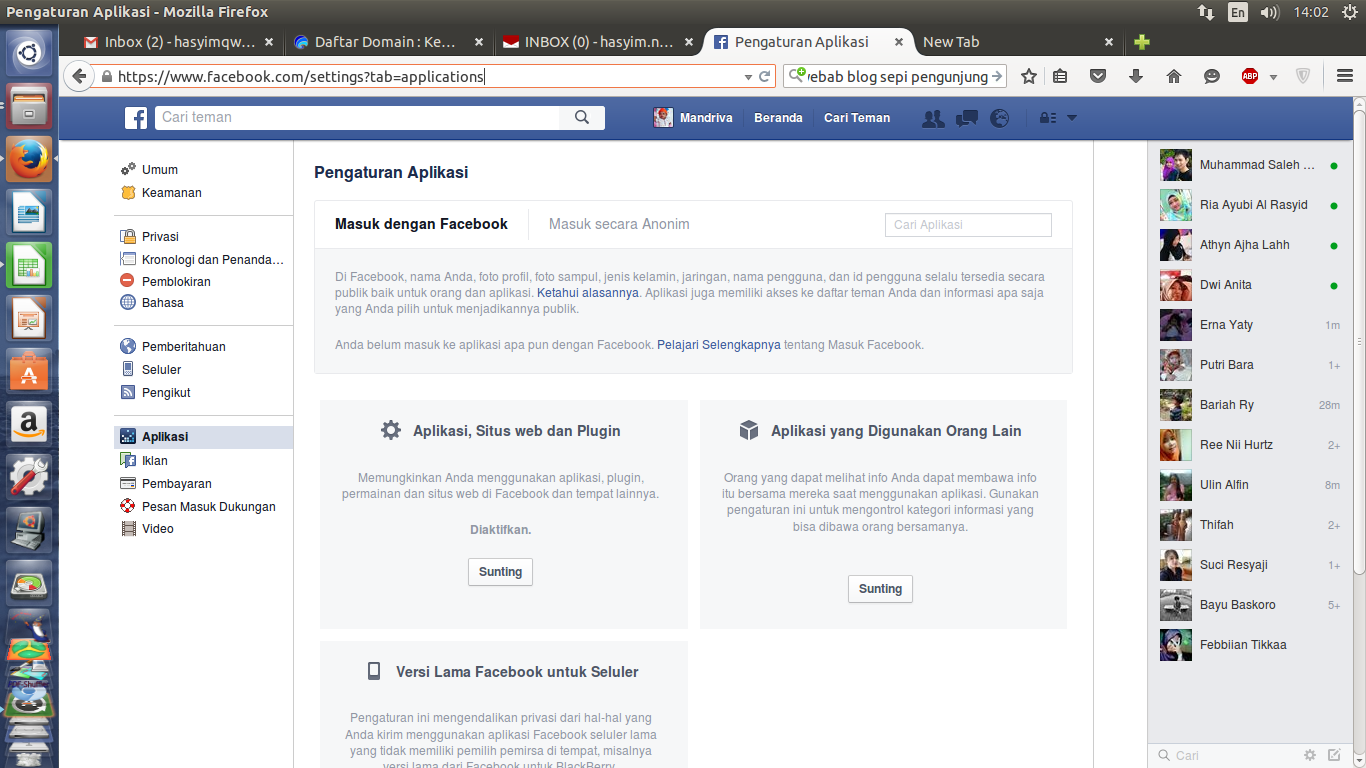This screenshot has height=768, width=1366.
Task: Open messages icon in header
Action: [x=966, y=118]
